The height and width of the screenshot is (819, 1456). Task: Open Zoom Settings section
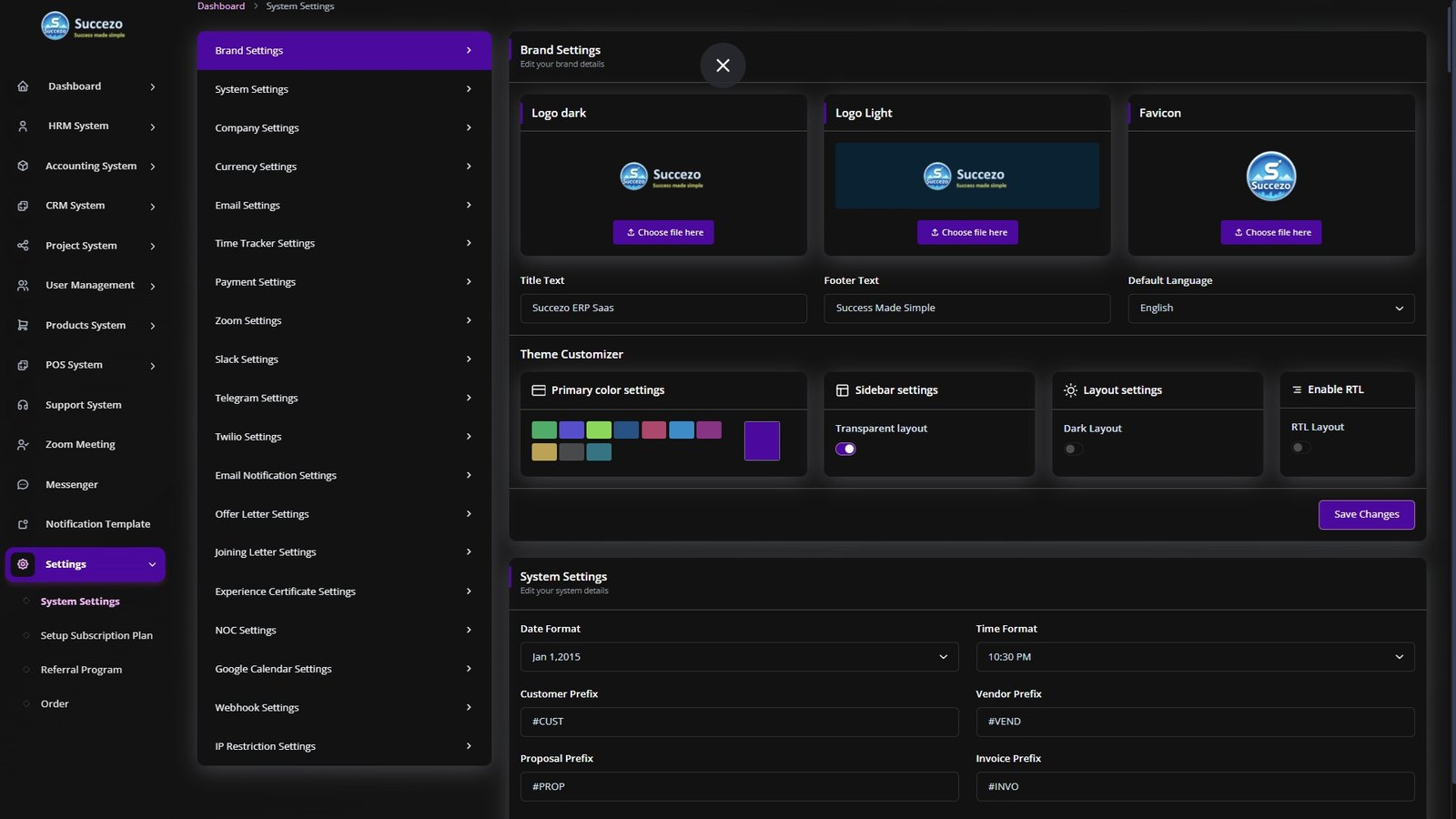(344, 321)
